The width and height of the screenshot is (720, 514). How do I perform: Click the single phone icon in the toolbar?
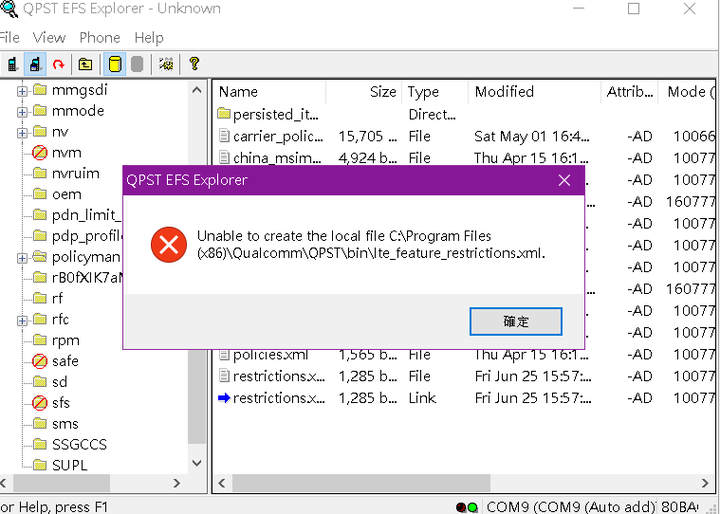(12, 64)
